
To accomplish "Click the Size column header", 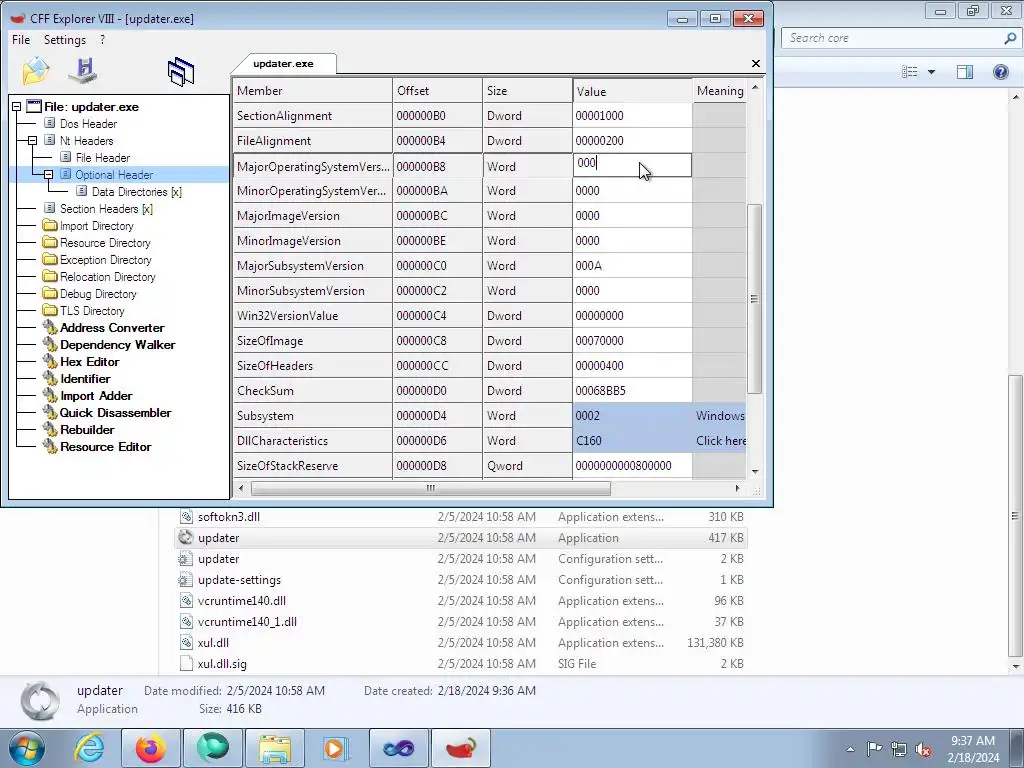I will pyautogui.click(x=528, y=91).
